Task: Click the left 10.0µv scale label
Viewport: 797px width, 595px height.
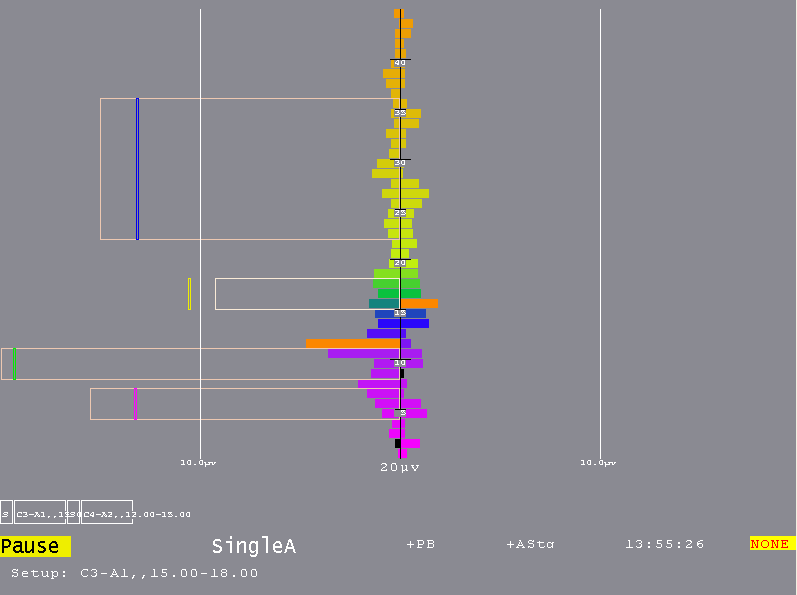Action: pos(198,462)
